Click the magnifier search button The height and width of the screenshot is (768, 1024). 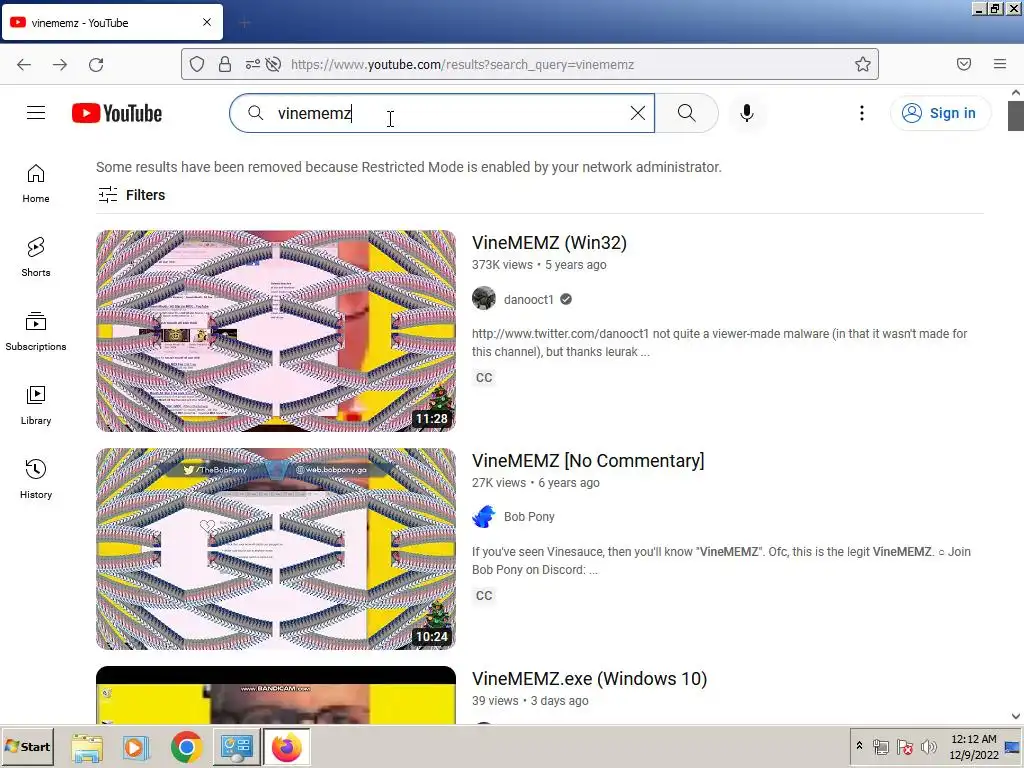coord(686,113)
